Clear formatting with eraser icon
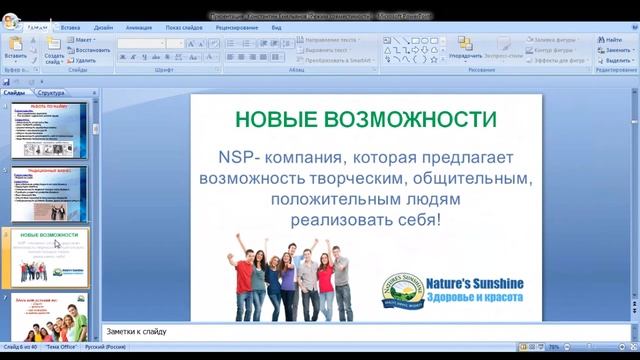 pyautogui.click(x=213, y=44)
